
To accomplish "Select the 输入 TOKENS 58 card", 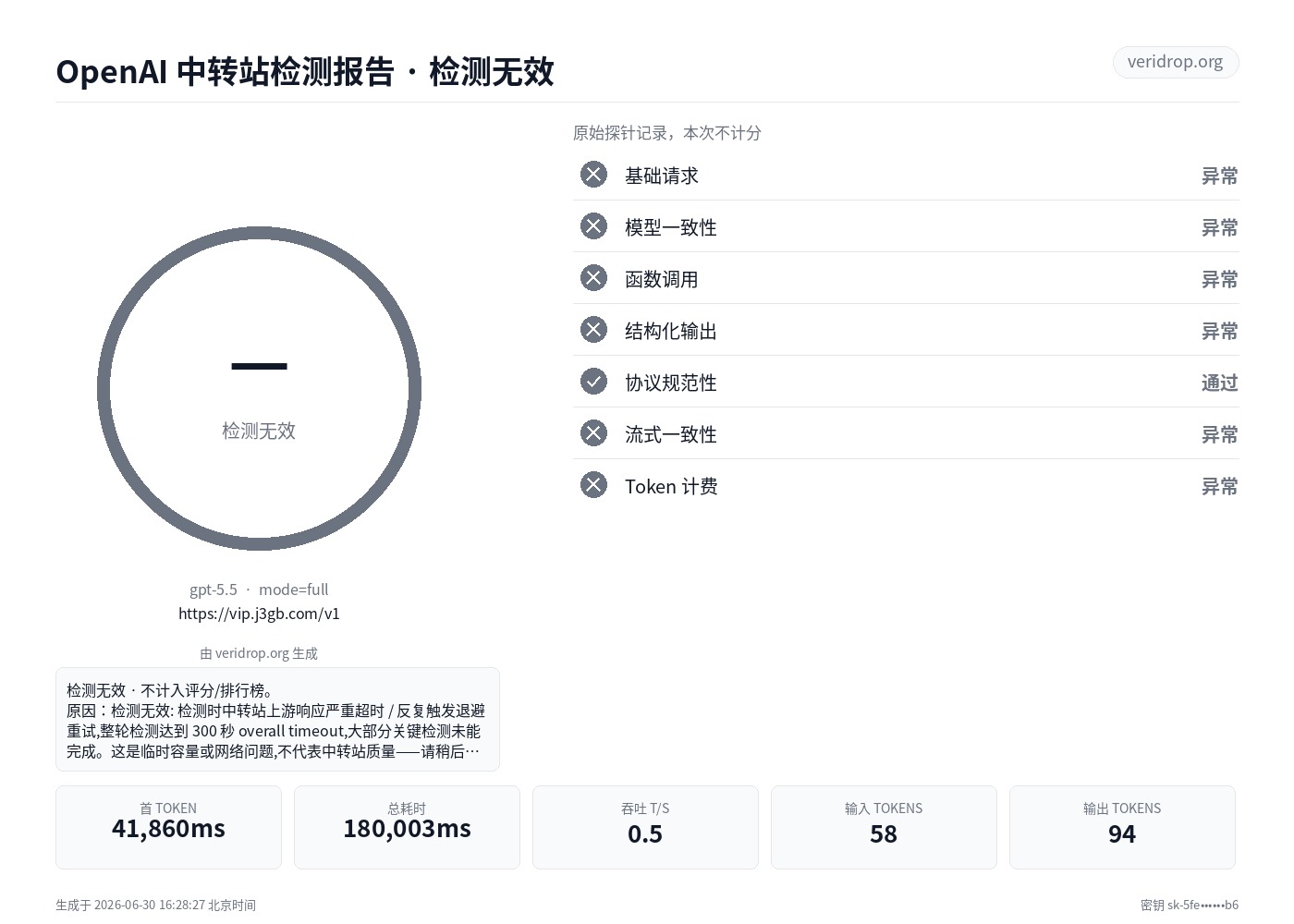I will (884, 827).
